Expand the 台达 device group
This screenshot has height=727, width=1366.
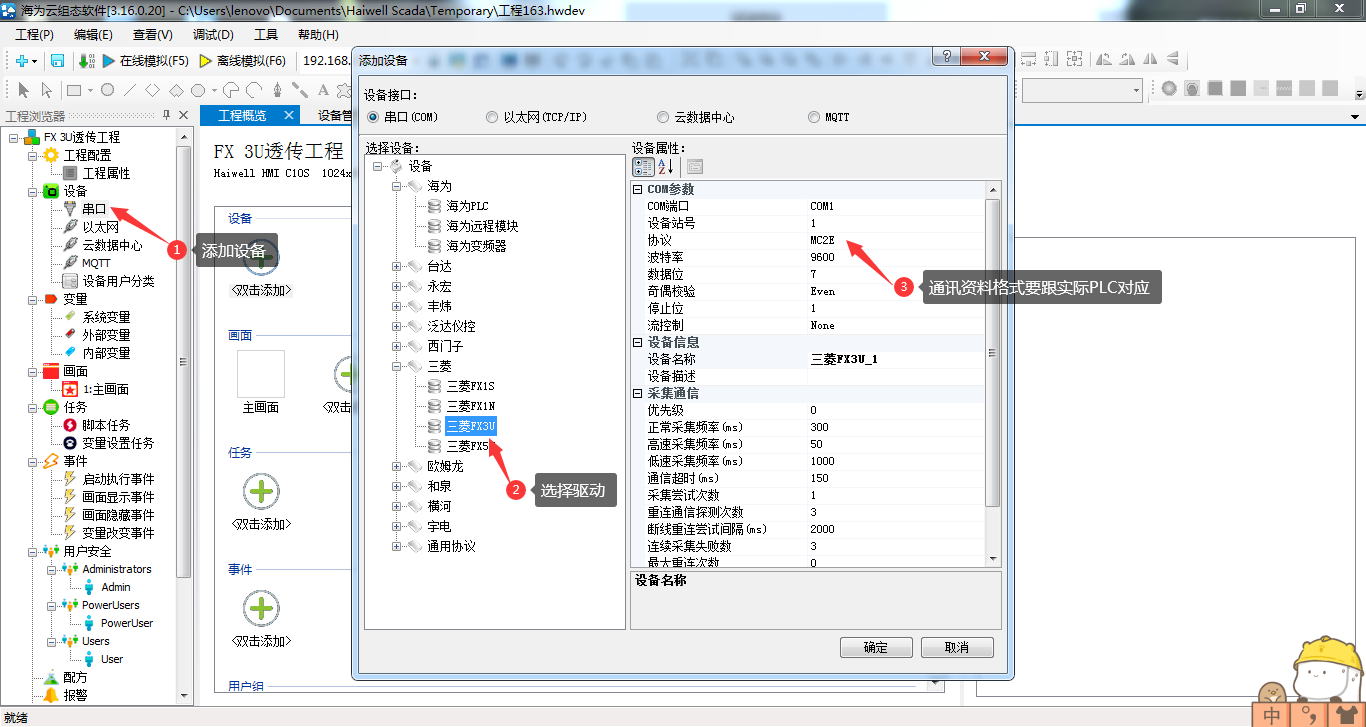point(397,266)
